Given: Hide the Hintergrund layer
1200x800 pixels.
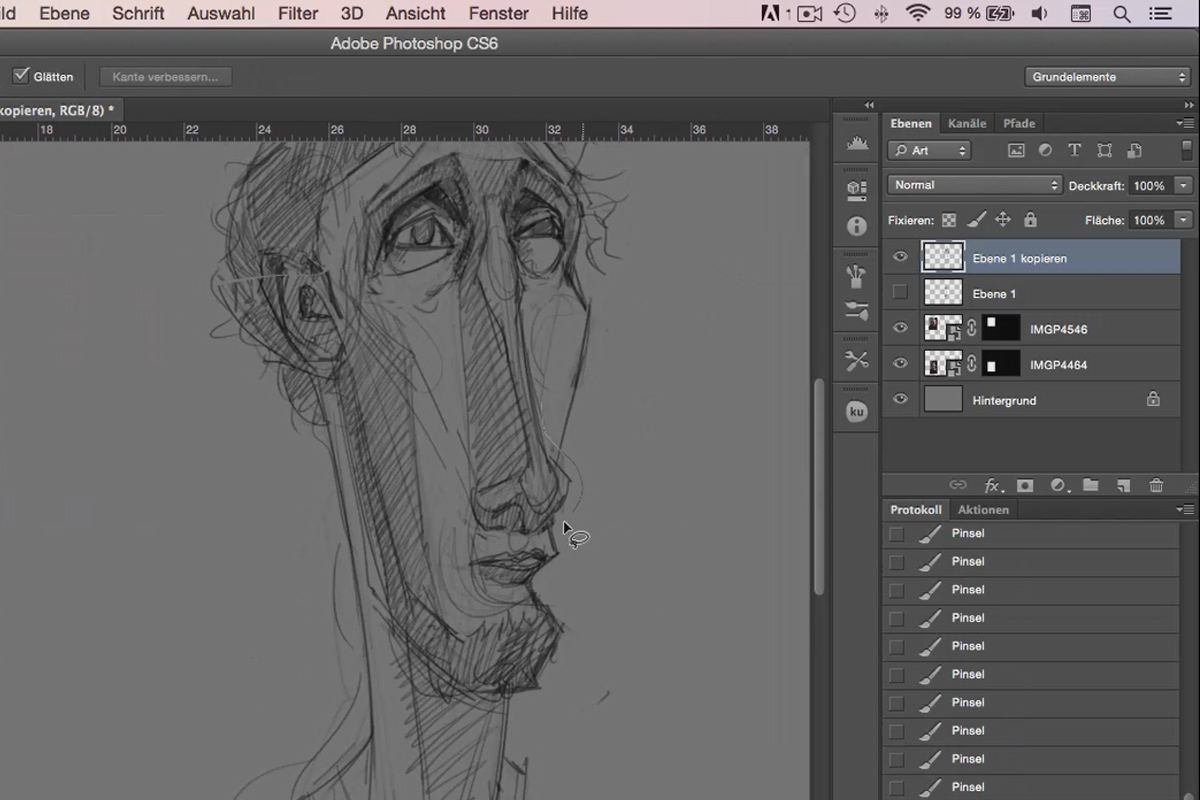Looking at the screenshot, I should coord(900,399).
